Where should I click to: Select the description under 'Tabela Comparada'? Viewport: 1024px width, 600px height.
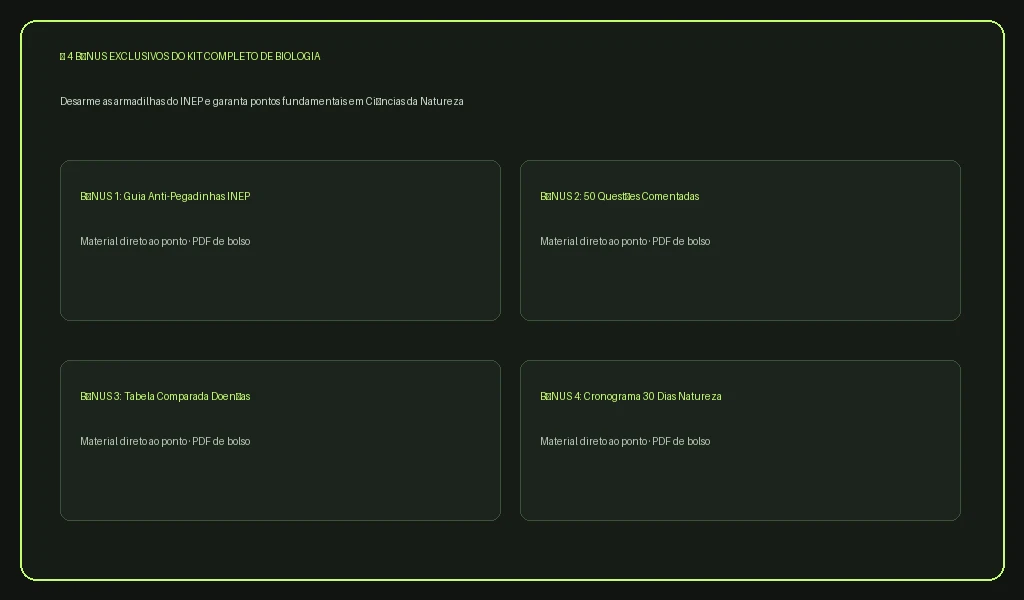click(x=165, y=441)
